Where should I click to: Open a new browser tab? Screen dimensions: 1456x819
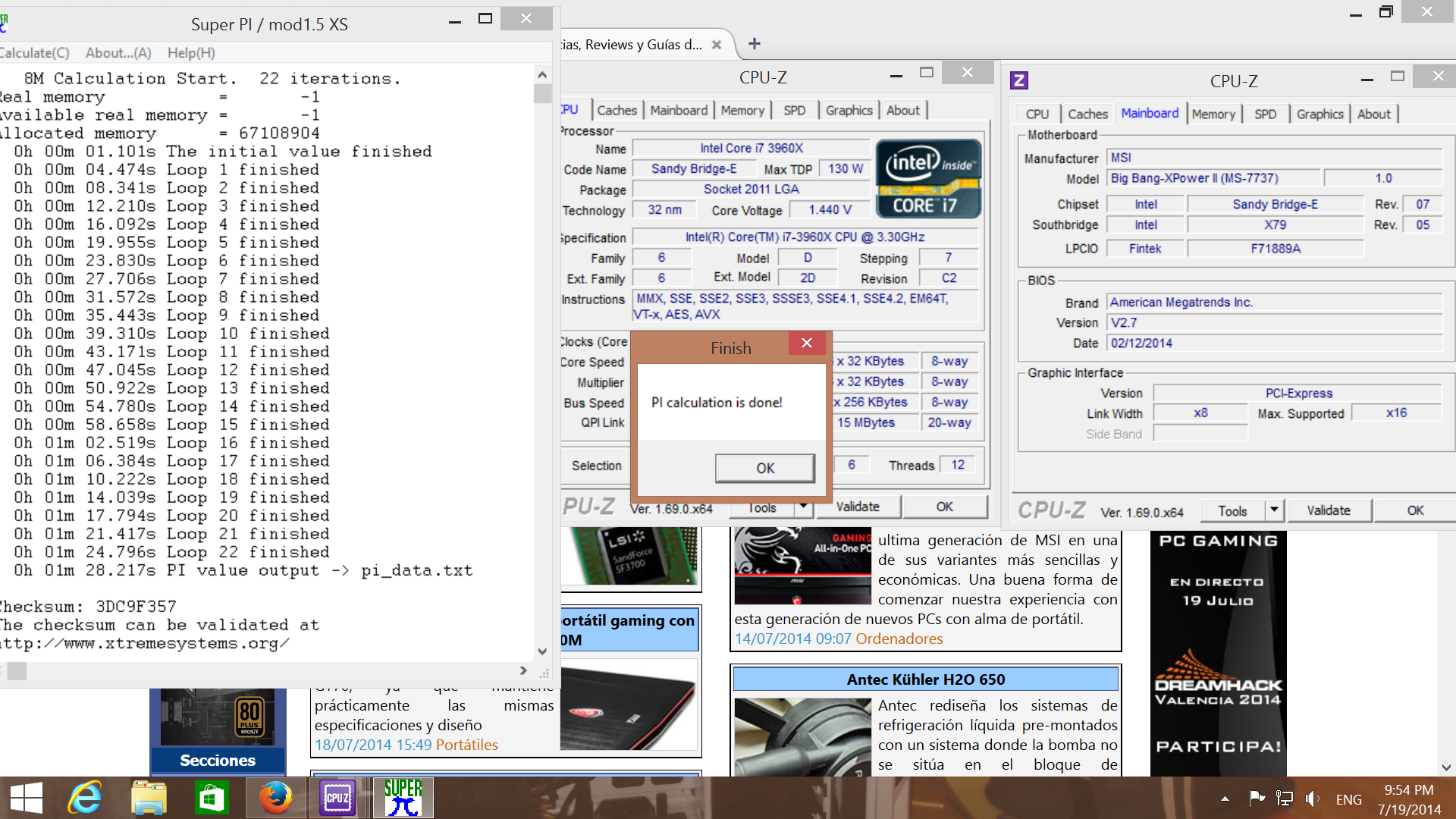pos(754,44)
